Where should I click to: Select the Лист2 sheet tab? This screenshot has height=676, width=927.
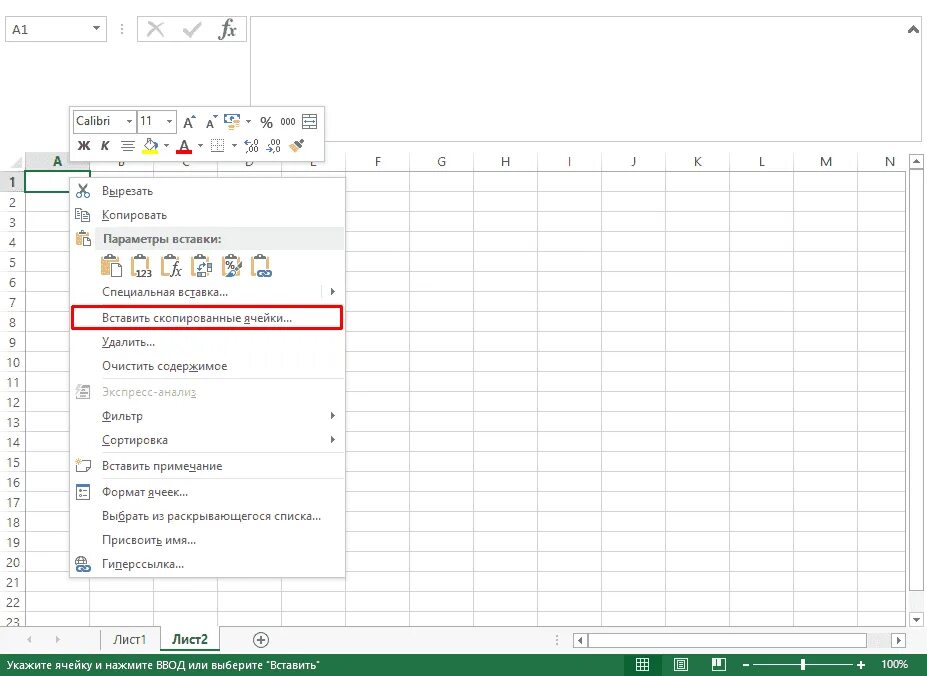tap(190, 639)
